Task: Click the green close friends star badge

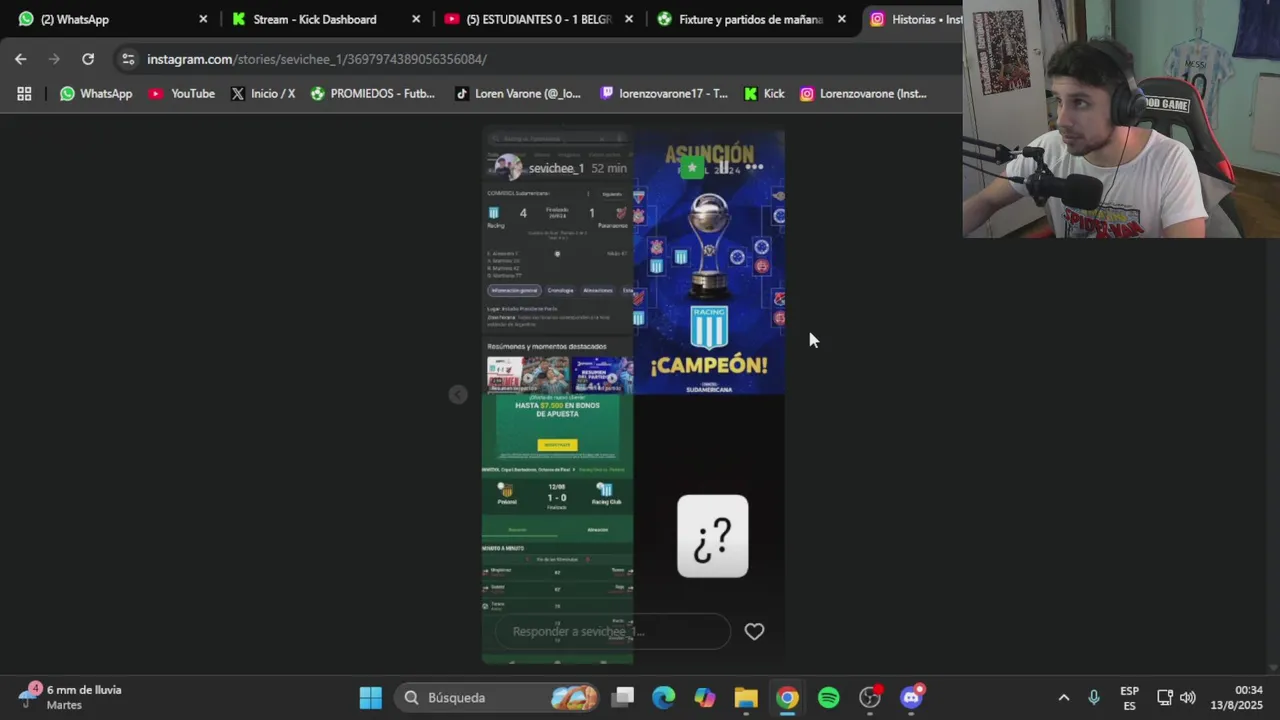Action: point(691,168)
